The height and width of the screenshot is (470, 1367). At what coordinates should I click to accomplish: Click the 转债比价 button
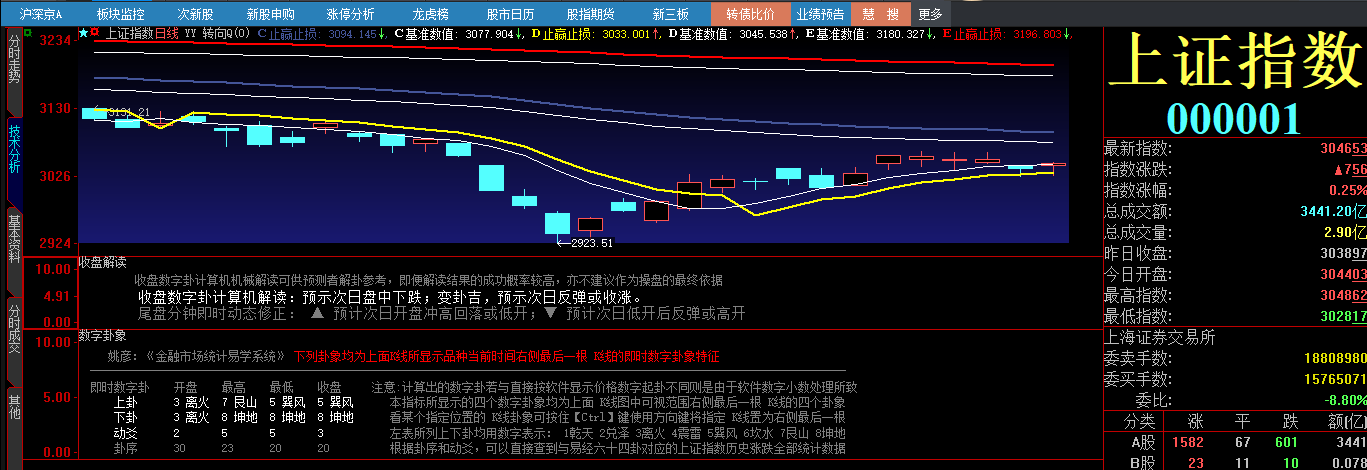click(750, 14)
